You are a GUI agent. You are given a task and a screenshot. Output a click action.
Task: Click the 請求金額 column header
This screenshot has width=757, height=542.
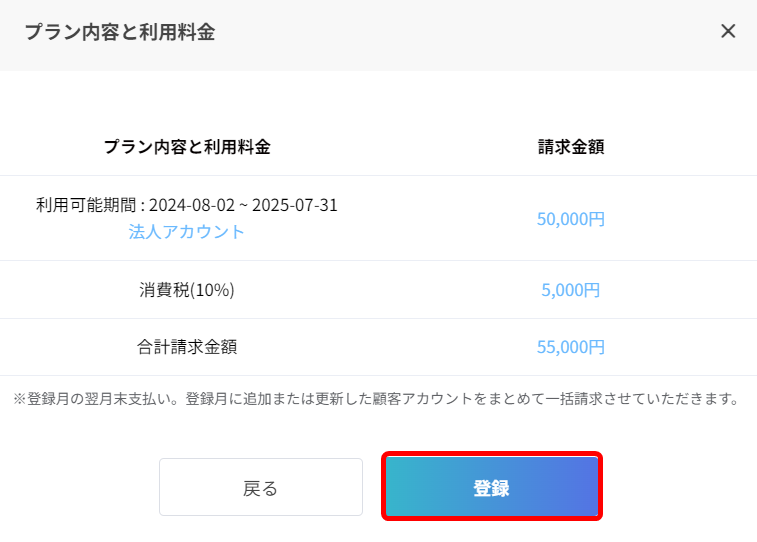[571, 147]
